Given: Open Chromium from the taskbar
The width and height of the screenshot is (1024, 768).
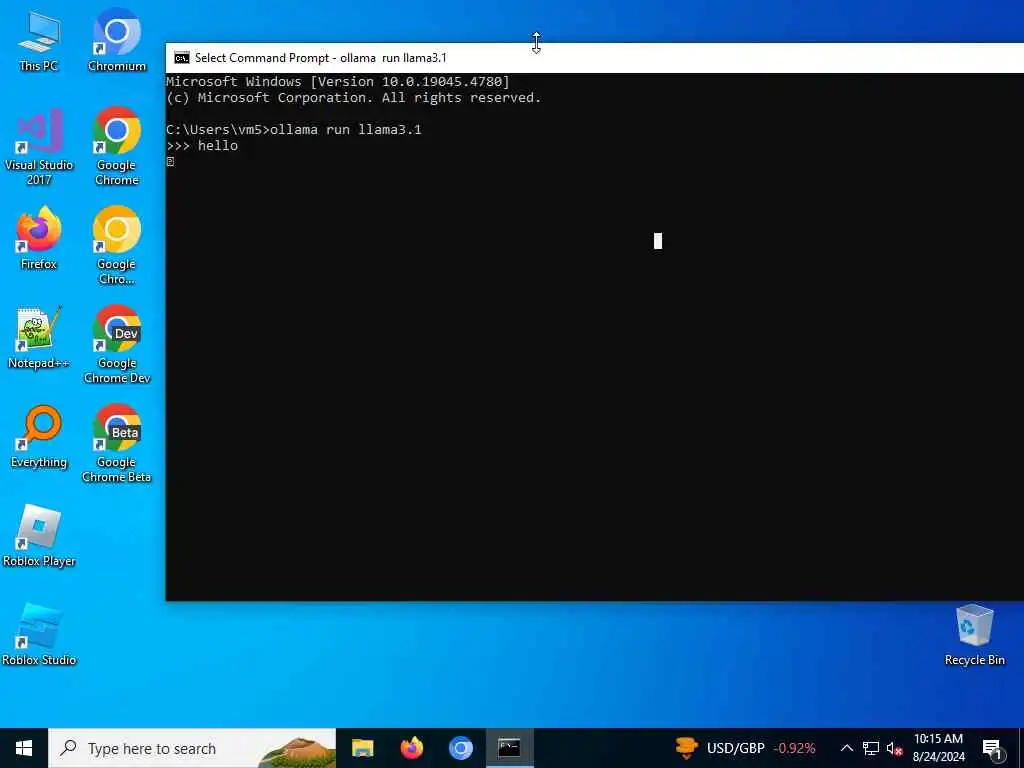Looking at the screenshot, I should [x=460, y=748].
